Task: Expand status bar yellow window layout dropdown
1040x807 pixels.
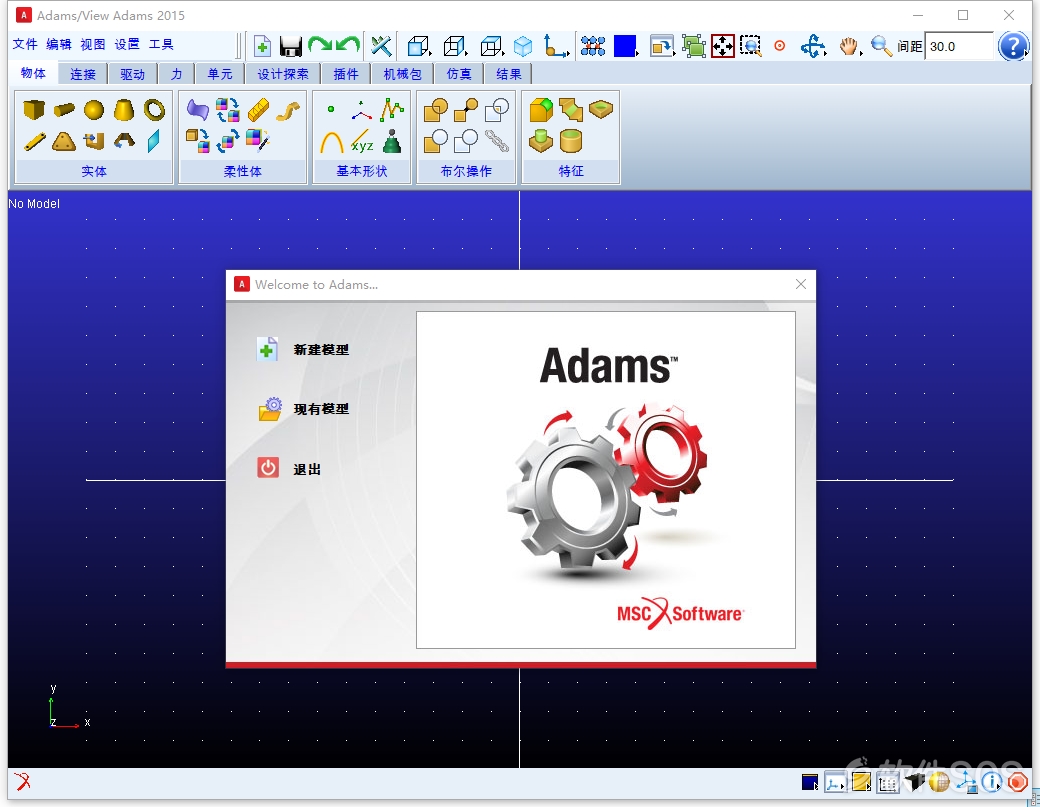Action: (862, 783)
